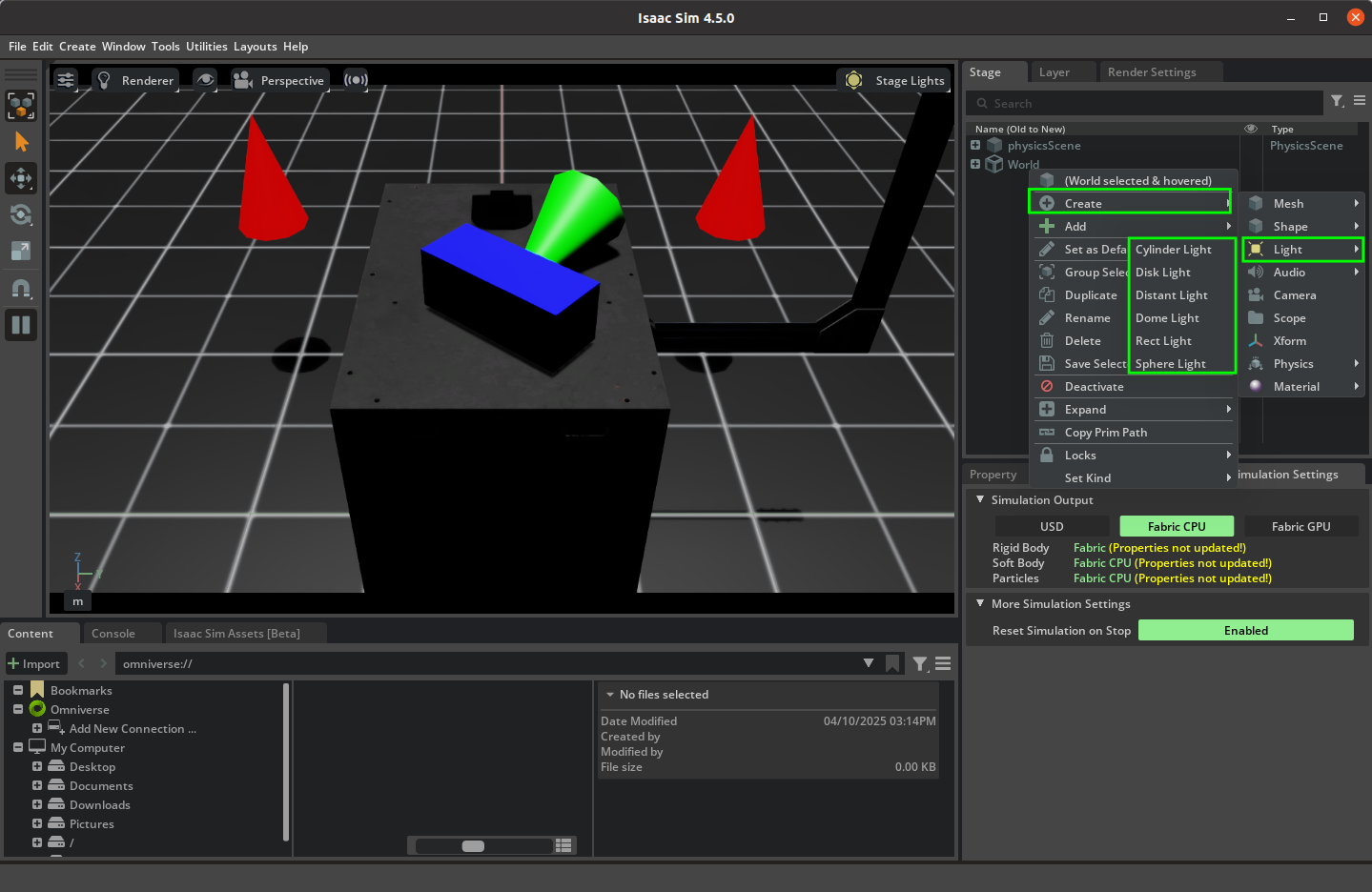
Task: Click the omniverse:// path field
Action: pos(486,663)
